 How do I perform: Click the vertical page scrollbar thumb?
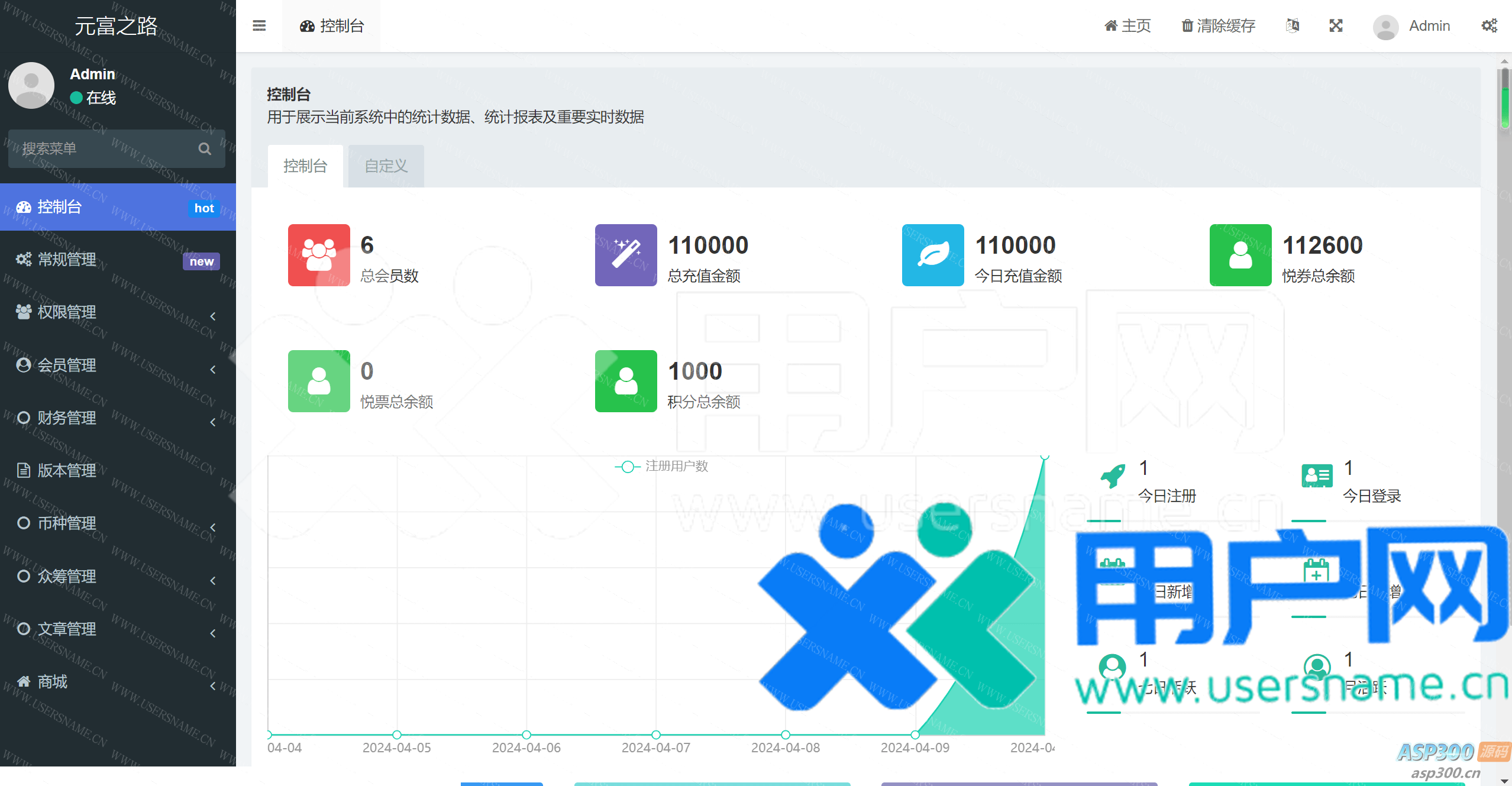(x=1505, y=98)
